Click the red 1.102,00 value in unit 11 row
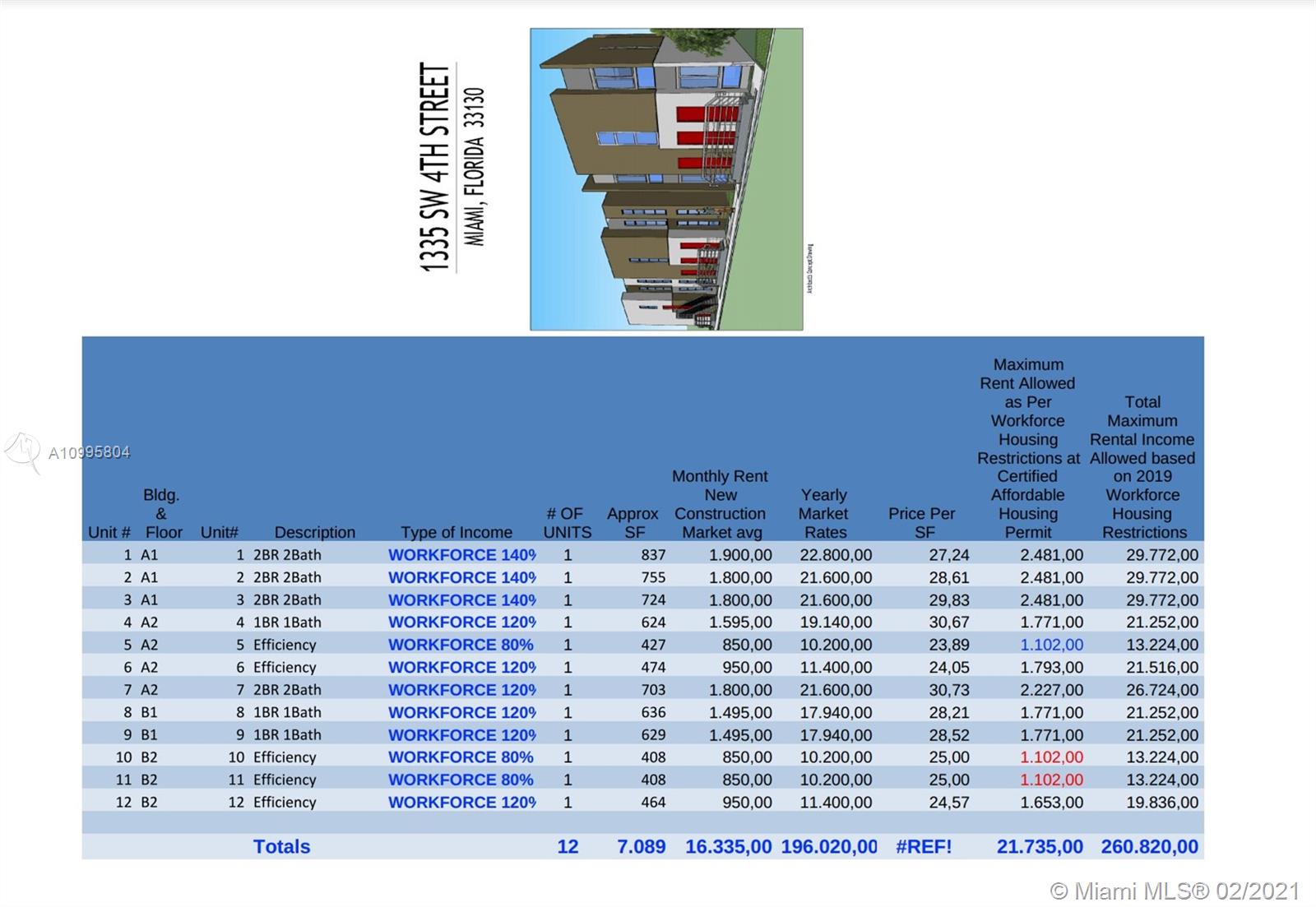Image resolution: width=1316 pixels, height=907 pixels. [x=1052, y=780]
